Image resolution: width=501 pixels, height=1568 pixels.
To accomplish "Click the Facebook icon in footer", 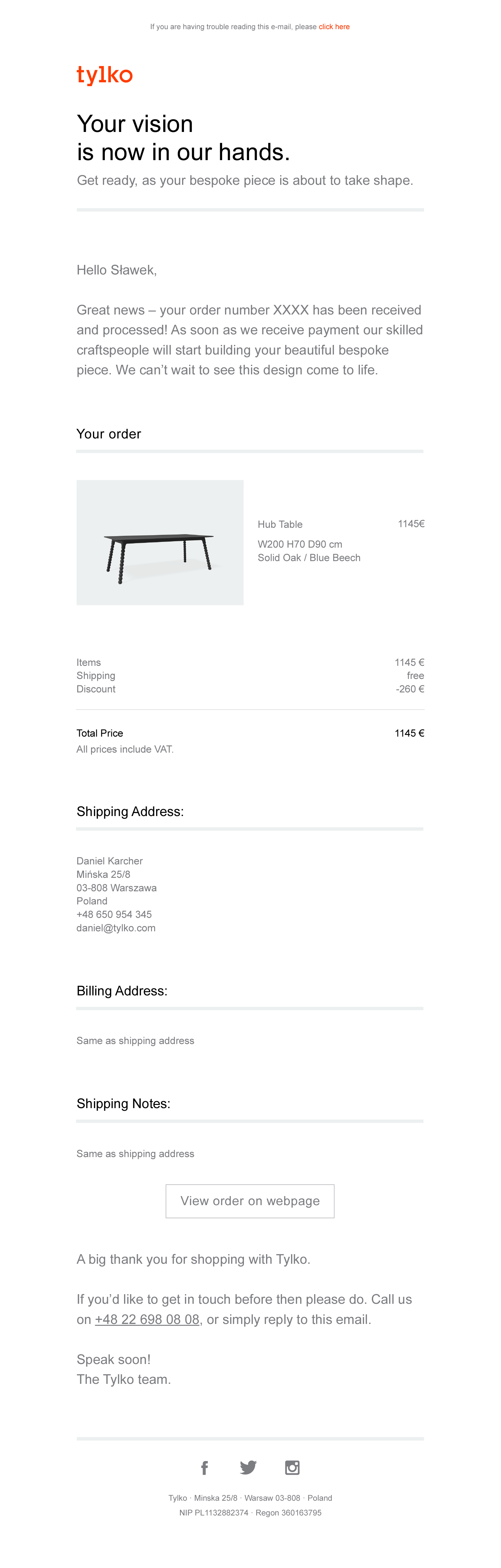I will tap(205, 1467).
